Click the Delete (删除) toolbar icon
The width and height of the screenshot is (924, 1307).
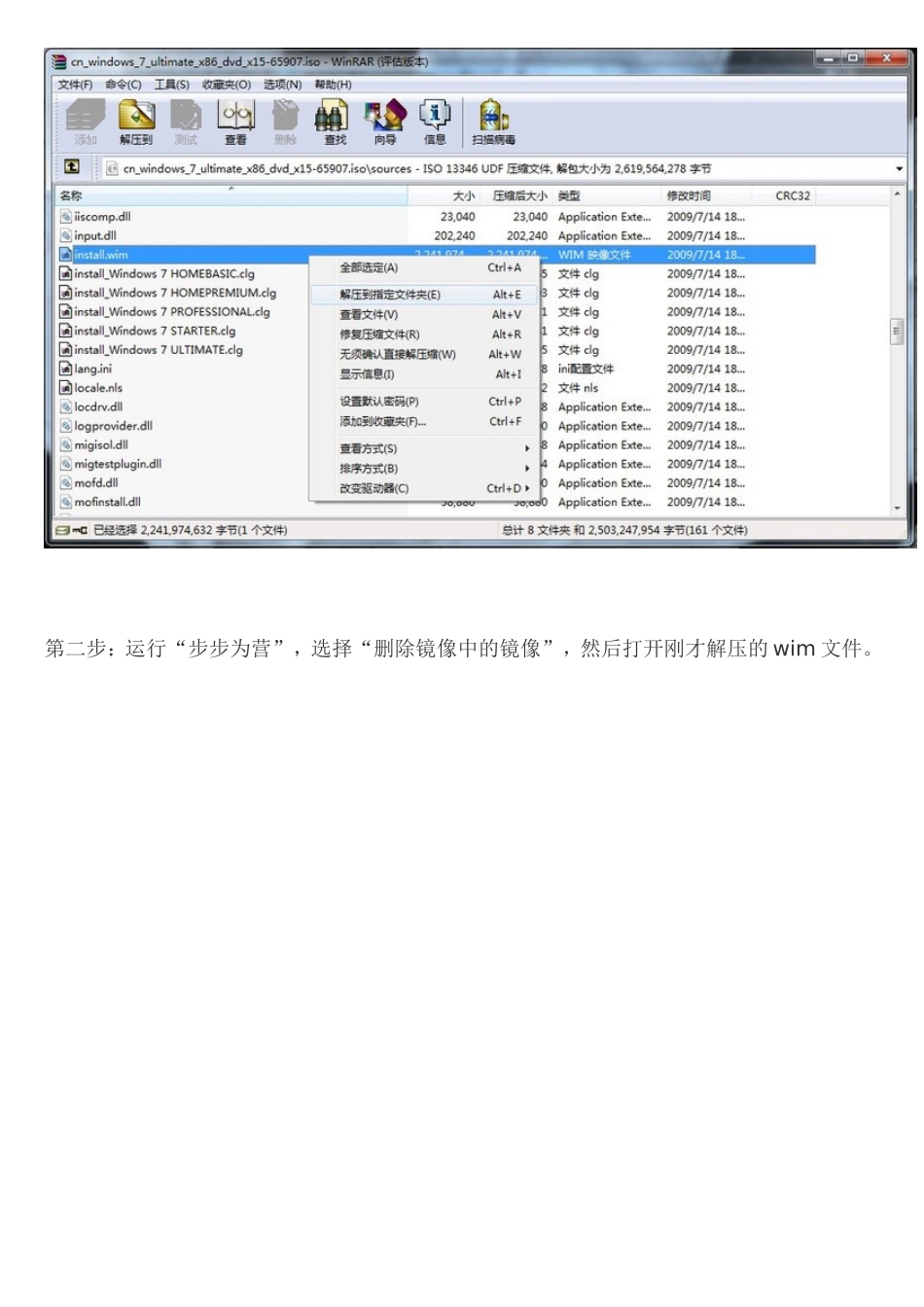point(285,122)
